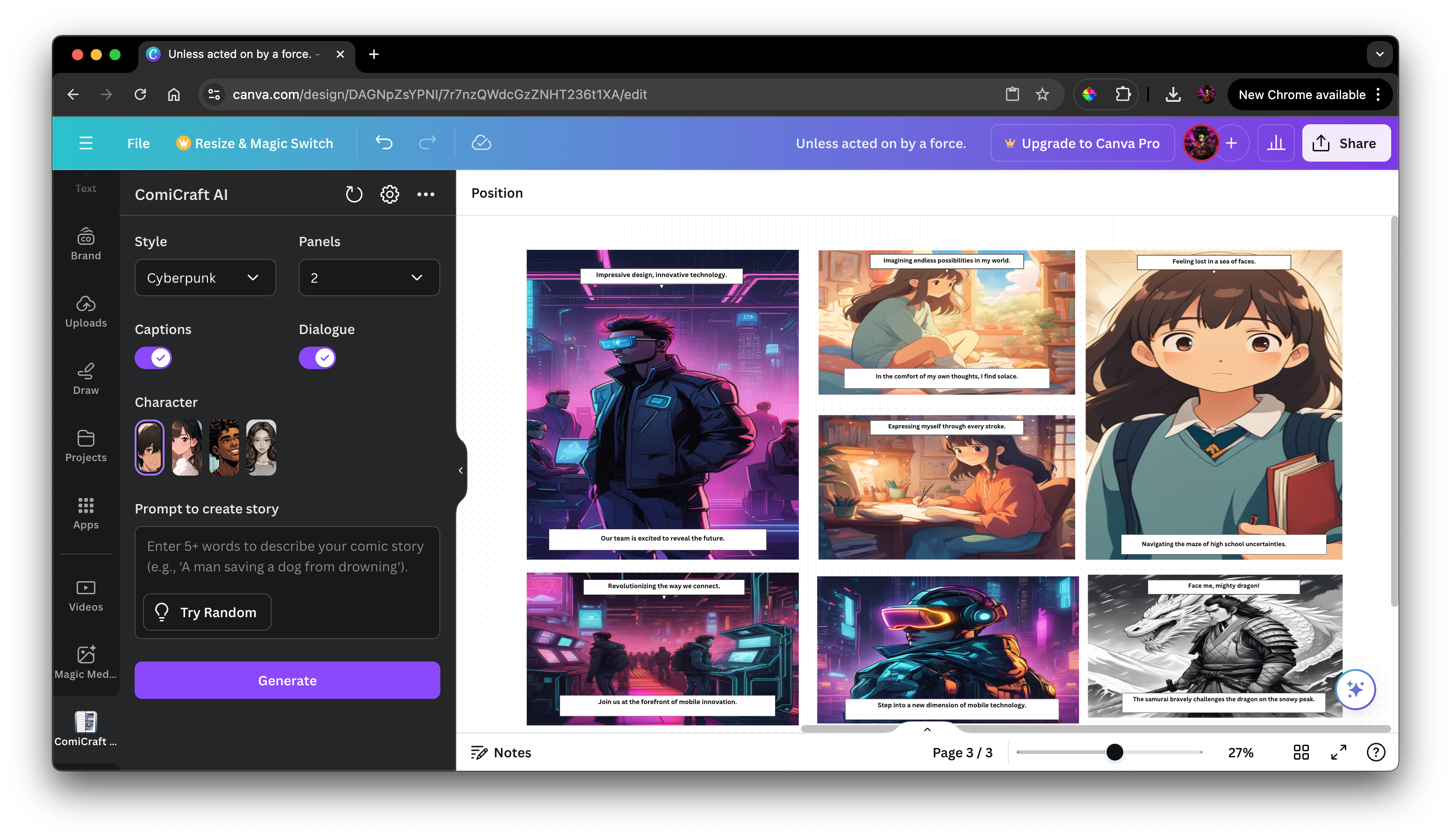This screenshot has height=840, width=1451.
Task: Select the third character avatar
Action: (224, 447)
